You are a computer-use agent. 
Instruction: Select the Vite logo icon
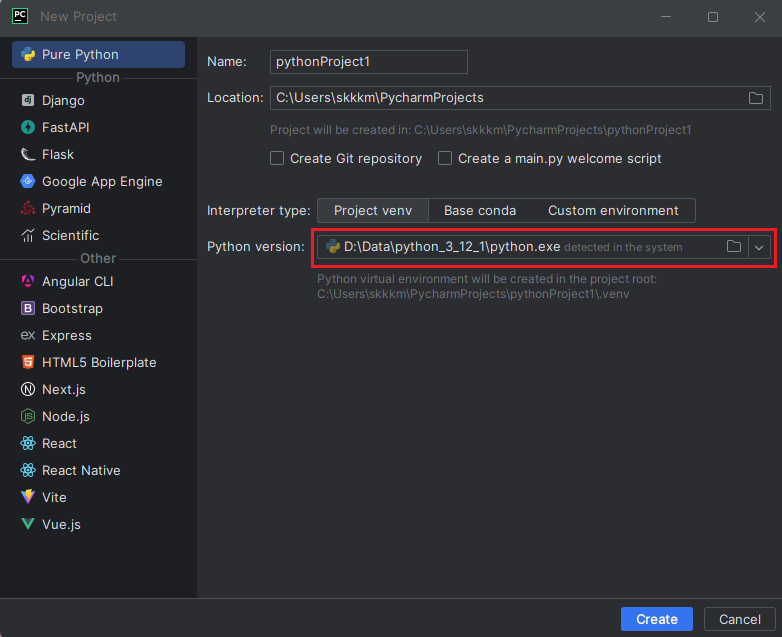(x=28, y=497)
